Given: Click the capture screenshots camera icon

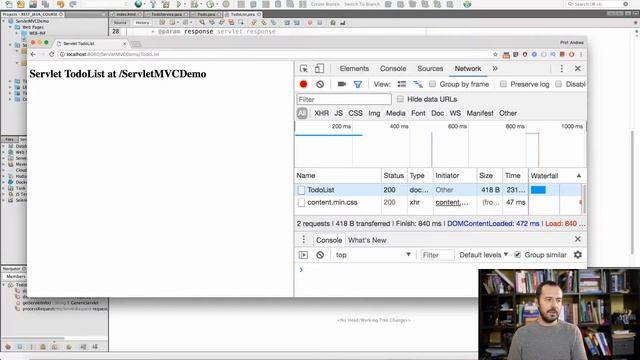Looking at the screenshot, I should tap(342, 84).
